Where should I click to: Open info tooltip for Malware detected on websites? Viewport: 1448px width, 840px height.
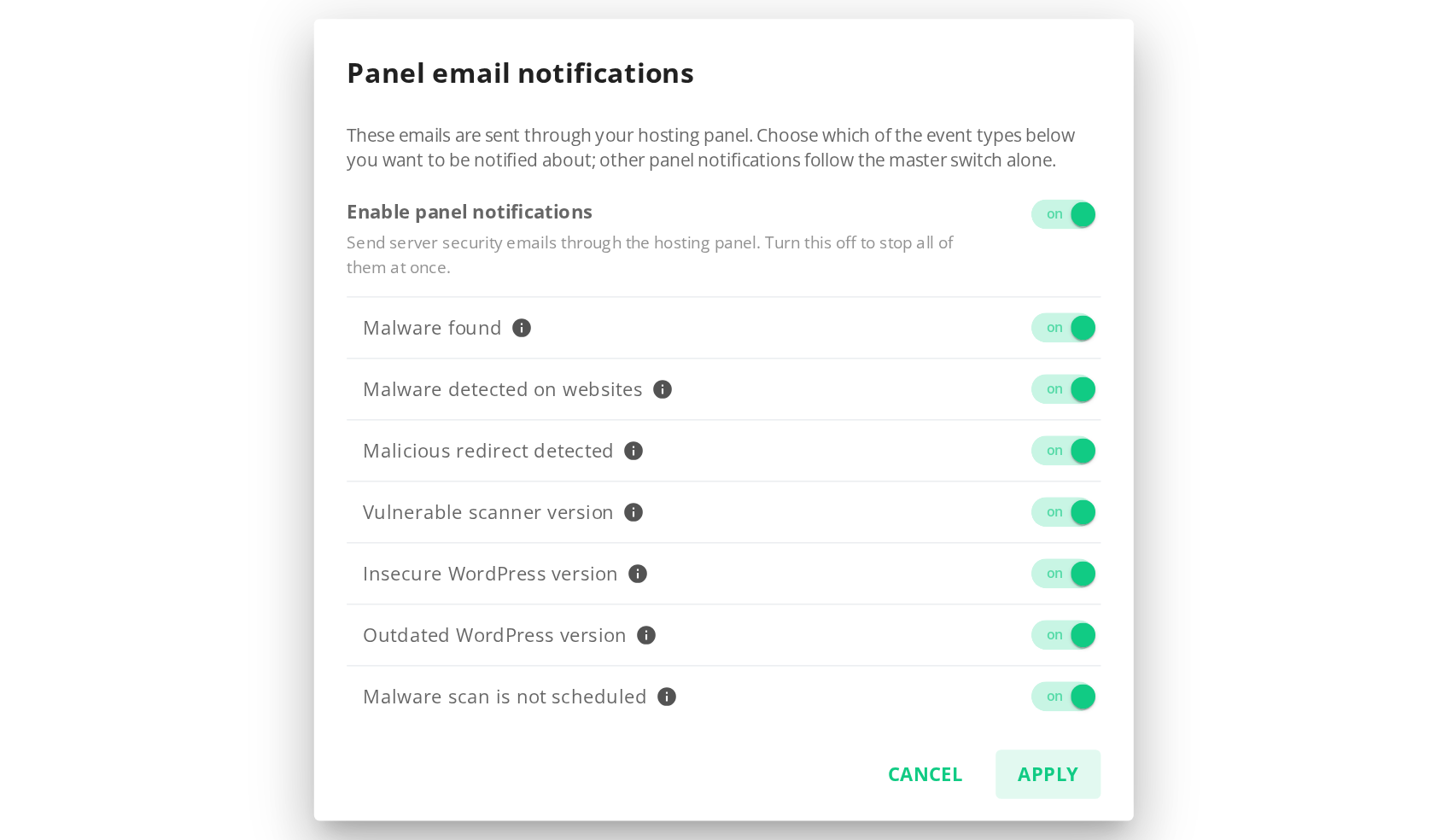point(663,389)
